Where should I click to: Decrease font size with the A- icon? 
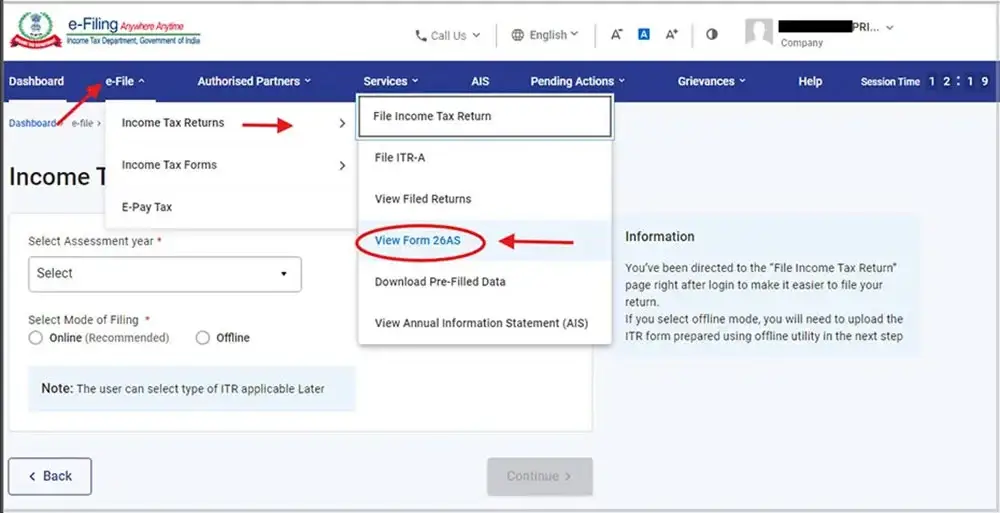[616, 34]
